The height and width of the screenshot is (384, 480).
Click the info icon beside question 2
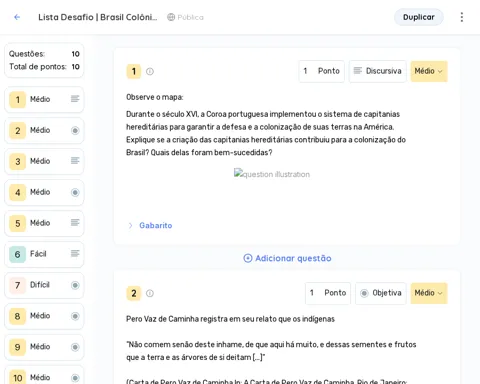(150, 293)
